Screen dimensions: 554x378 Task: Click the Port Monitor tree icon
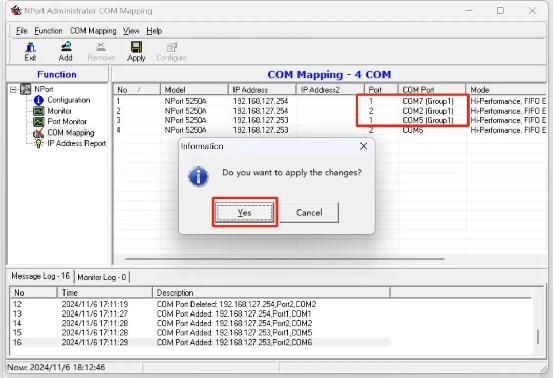pos(39,122)
